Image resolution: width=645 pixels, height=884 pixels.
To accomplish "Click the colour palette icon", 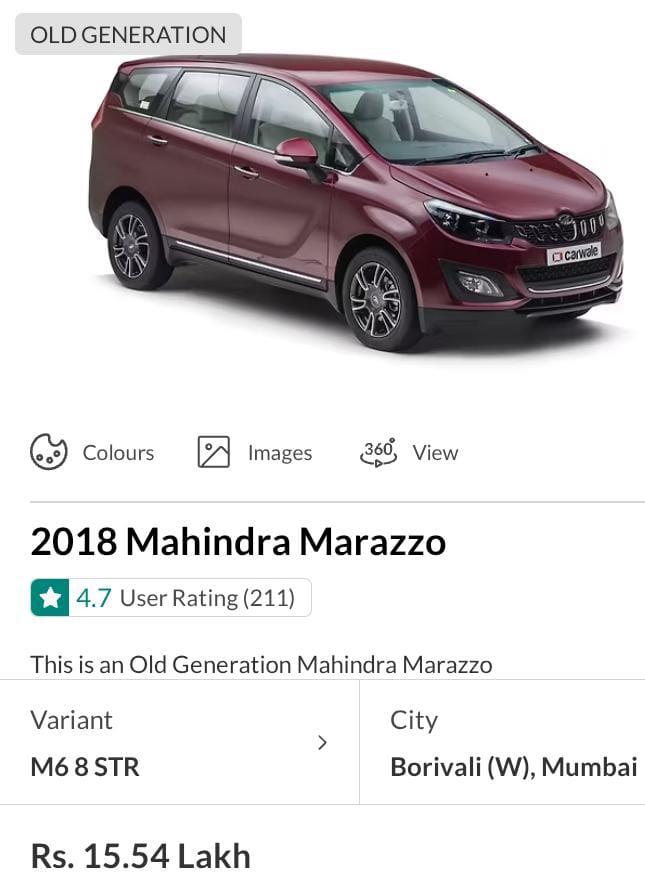I will pyautogui.click(x=48, y=452).
